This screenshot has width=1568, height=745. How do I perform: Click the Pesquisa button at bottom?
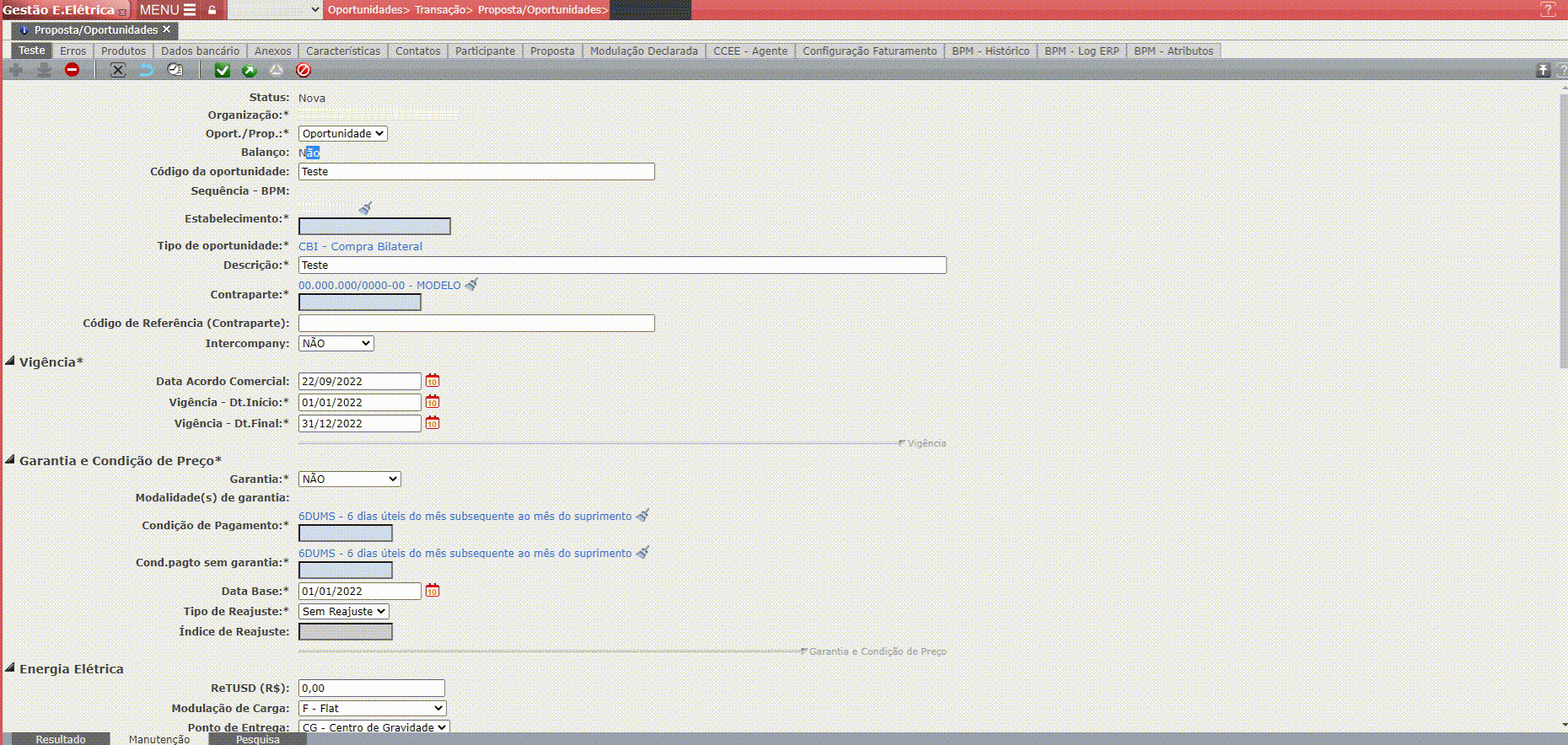[x=257, y=739]
